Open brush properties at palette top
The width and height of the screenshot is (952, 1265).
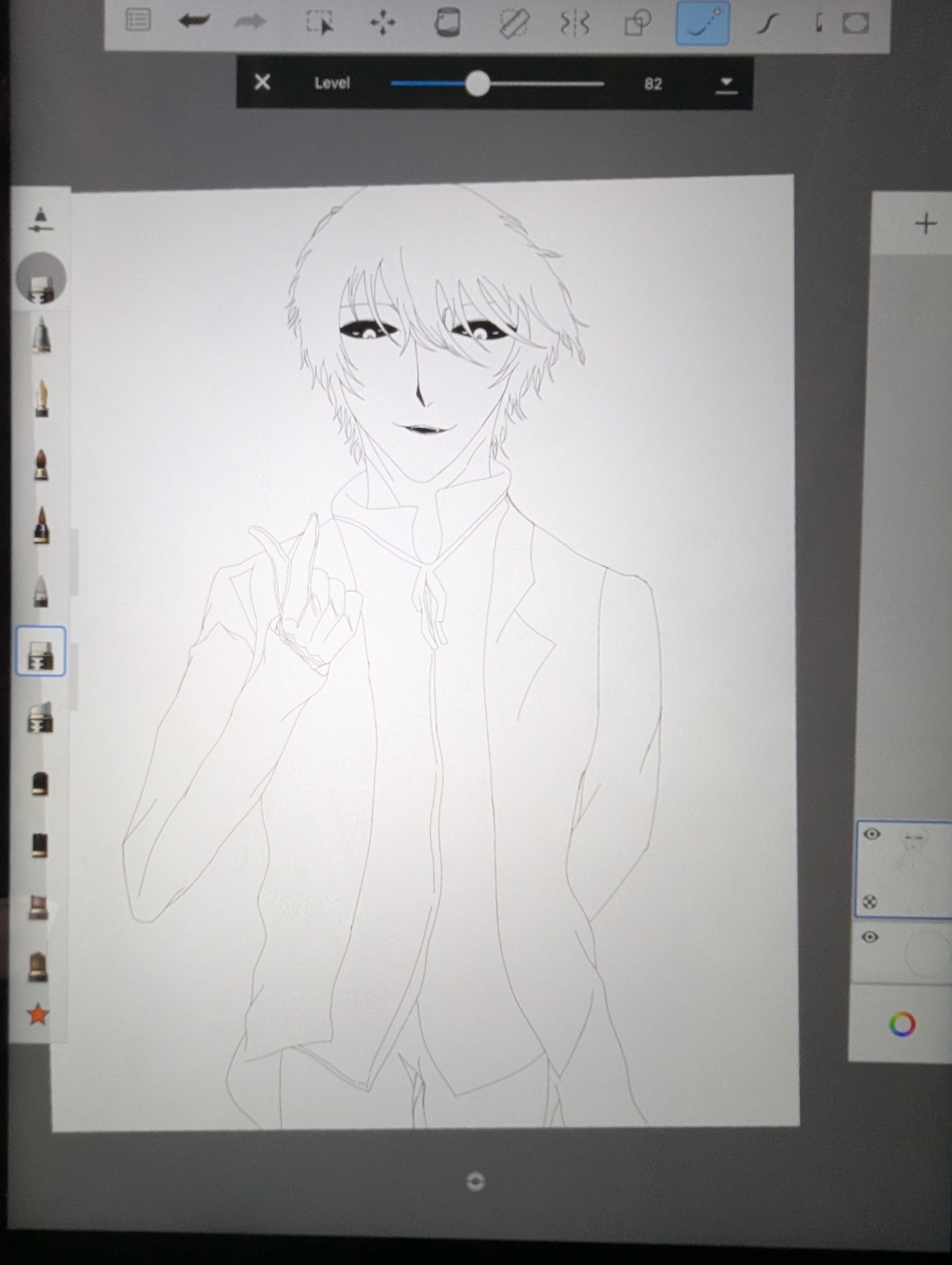click(41, 220)
